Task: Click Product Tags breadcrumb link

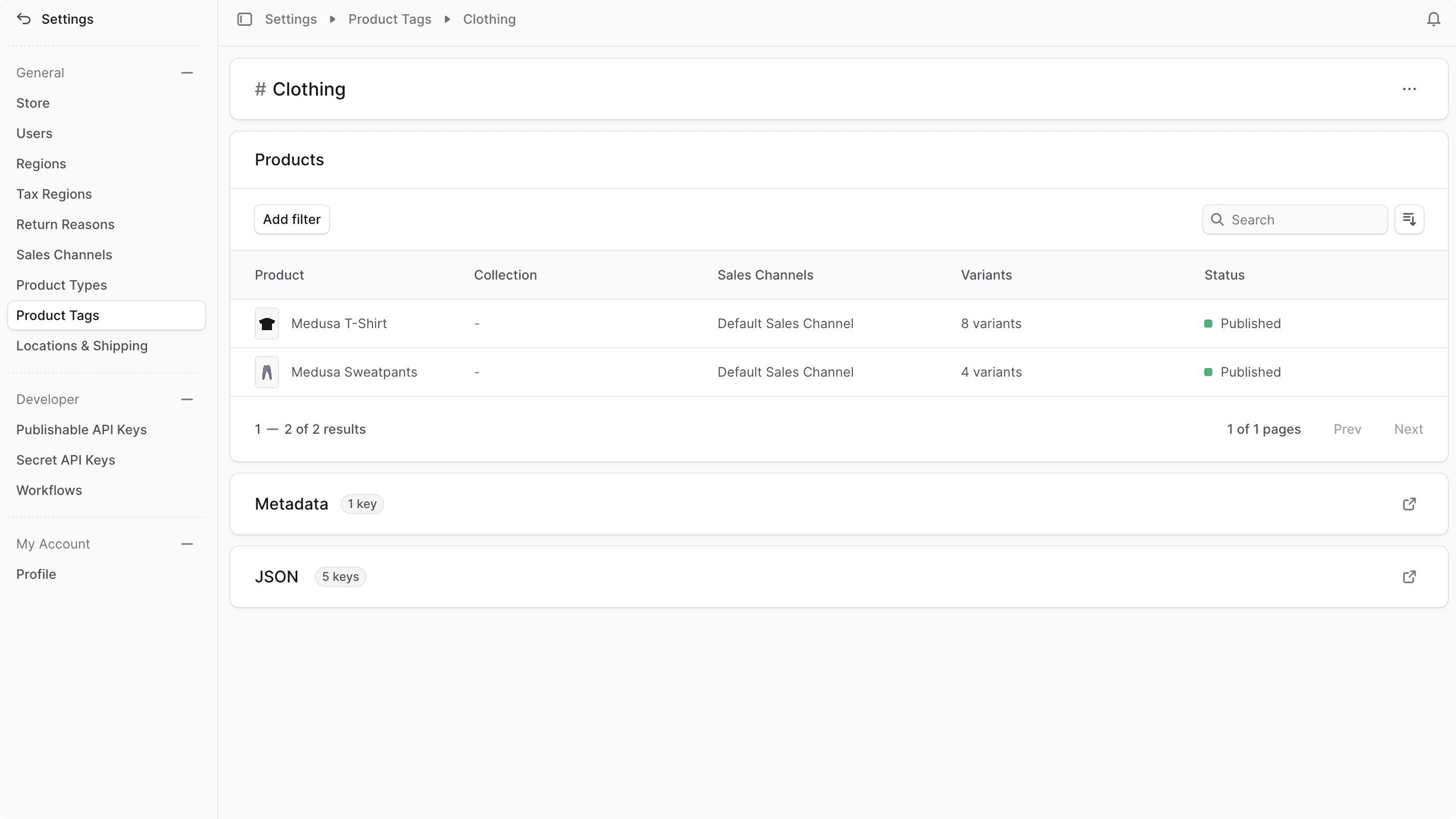Action: point(389,19)
